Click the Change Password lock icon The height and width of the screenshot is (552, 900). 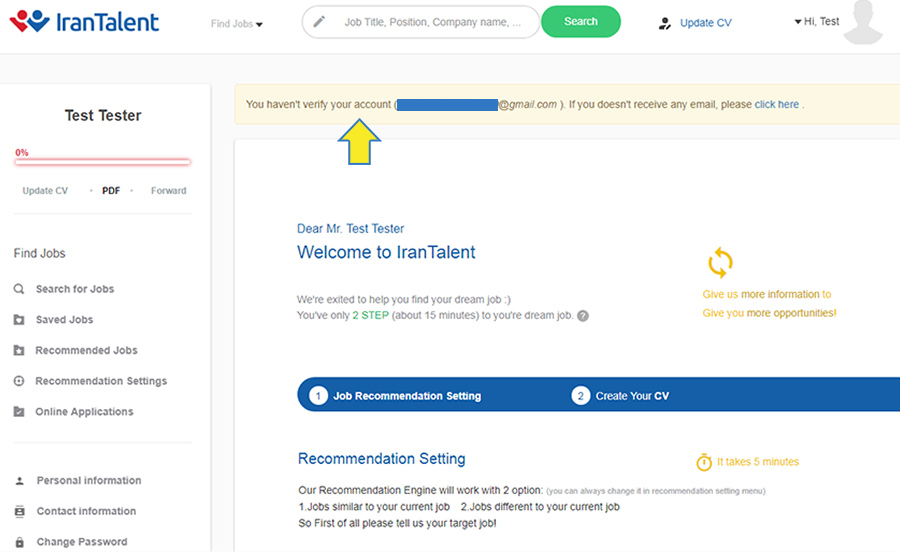[19, 542]
